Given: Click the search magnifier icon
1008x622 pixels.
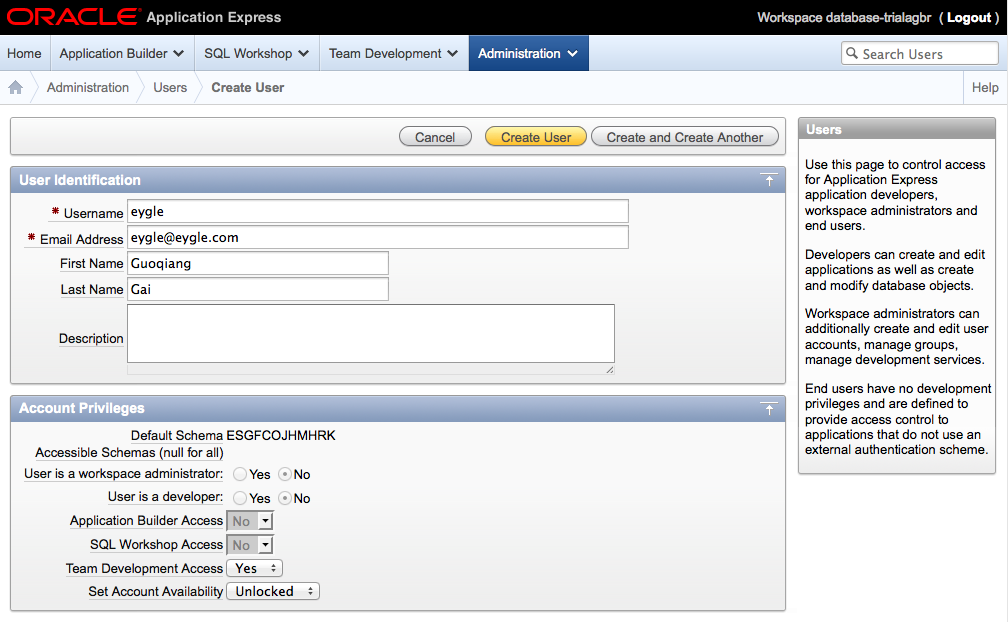Looking at the screenshot, I should click(x=852, y=54).
